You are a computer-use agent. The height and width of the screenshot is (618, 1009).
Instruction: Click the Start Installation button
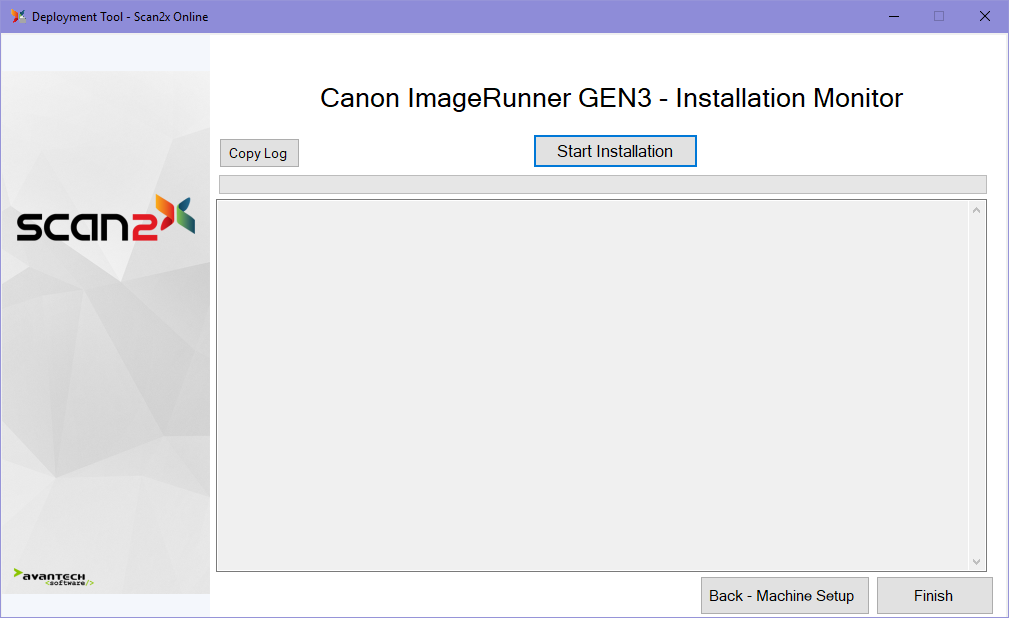pyautogui.click(x=614, y=151)
